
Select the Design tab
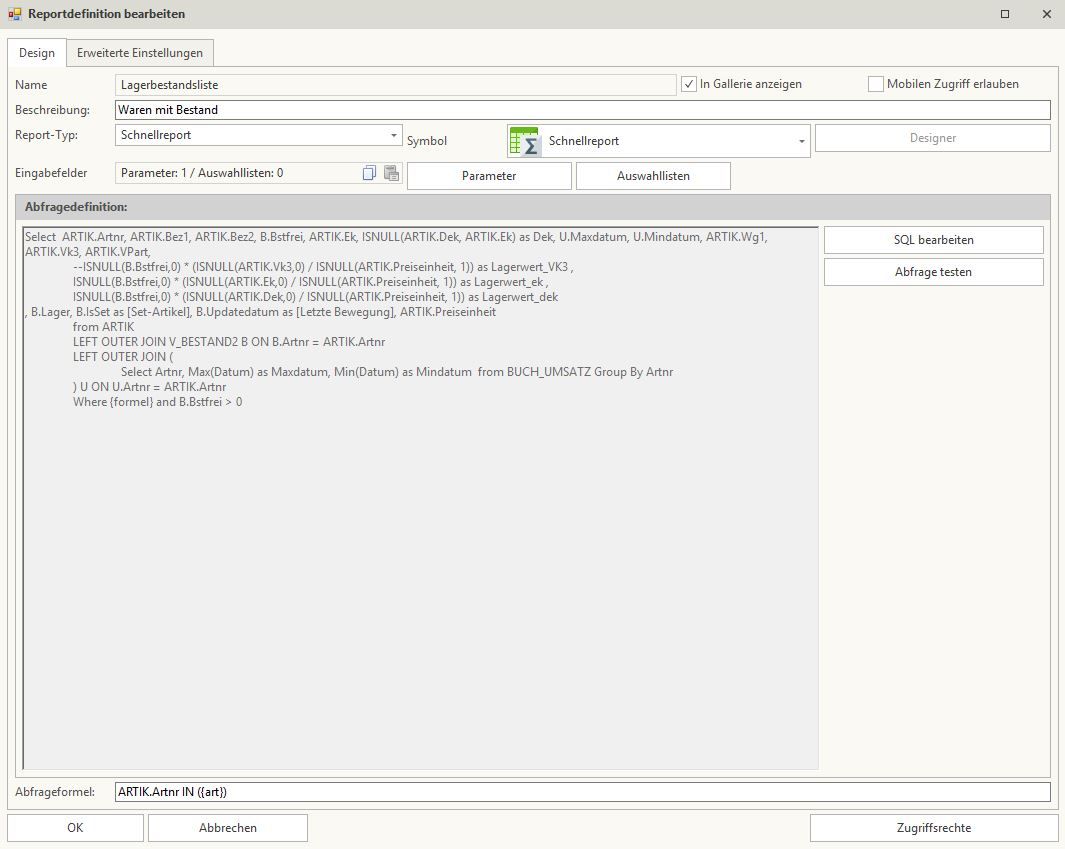(37, 53)
